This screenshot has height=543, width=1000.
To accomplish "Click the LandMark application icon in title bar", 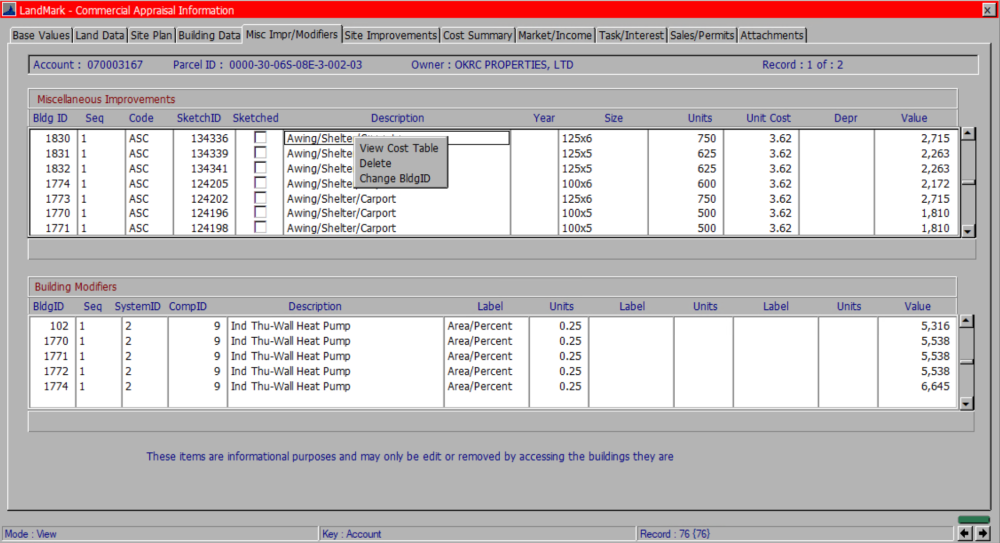I will [9, 10].
